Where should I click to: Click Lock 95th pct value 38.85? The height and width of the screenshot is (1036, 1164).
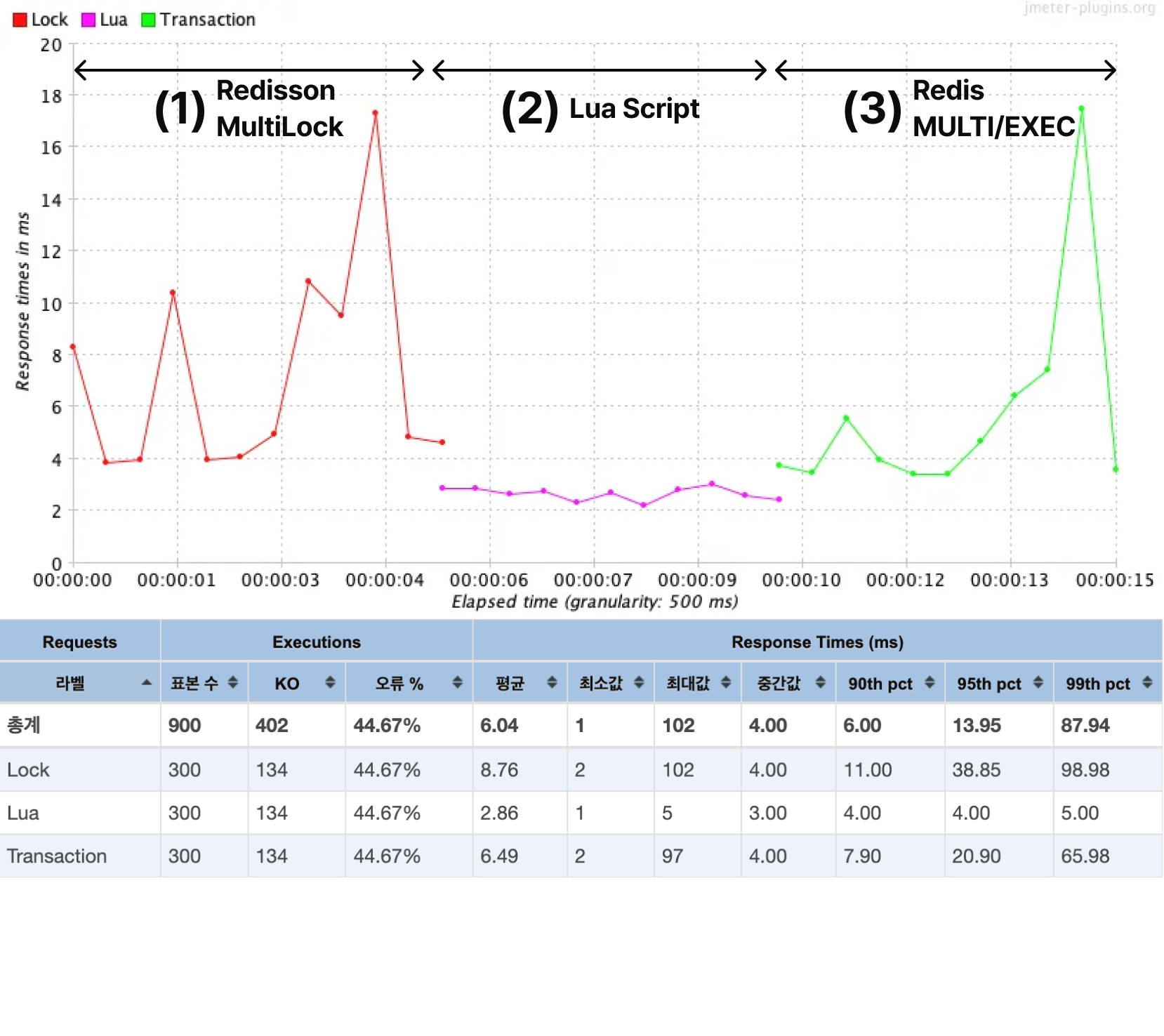coord(977,770)
